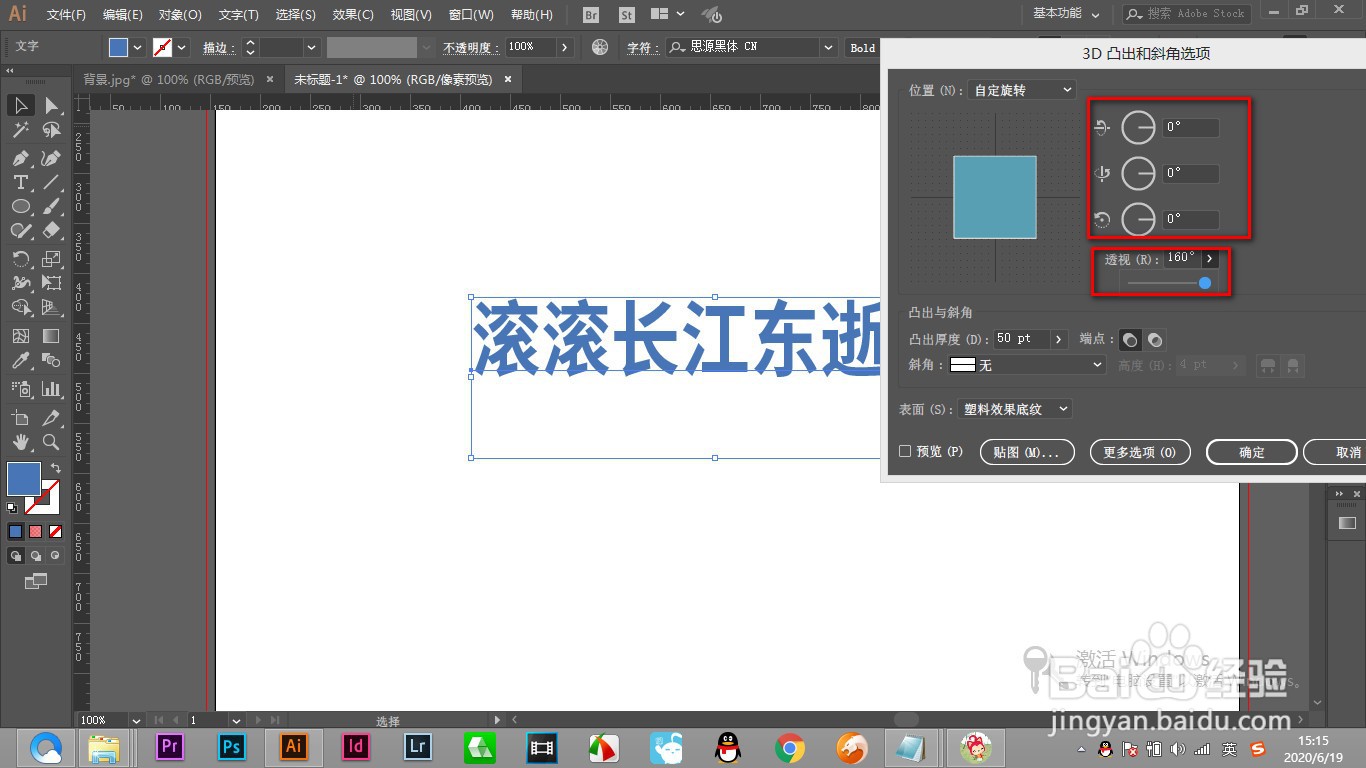This screenshot has width=1366, height=768.
Task: Click the 更多选项(O) button
Action: point(1139,452)
